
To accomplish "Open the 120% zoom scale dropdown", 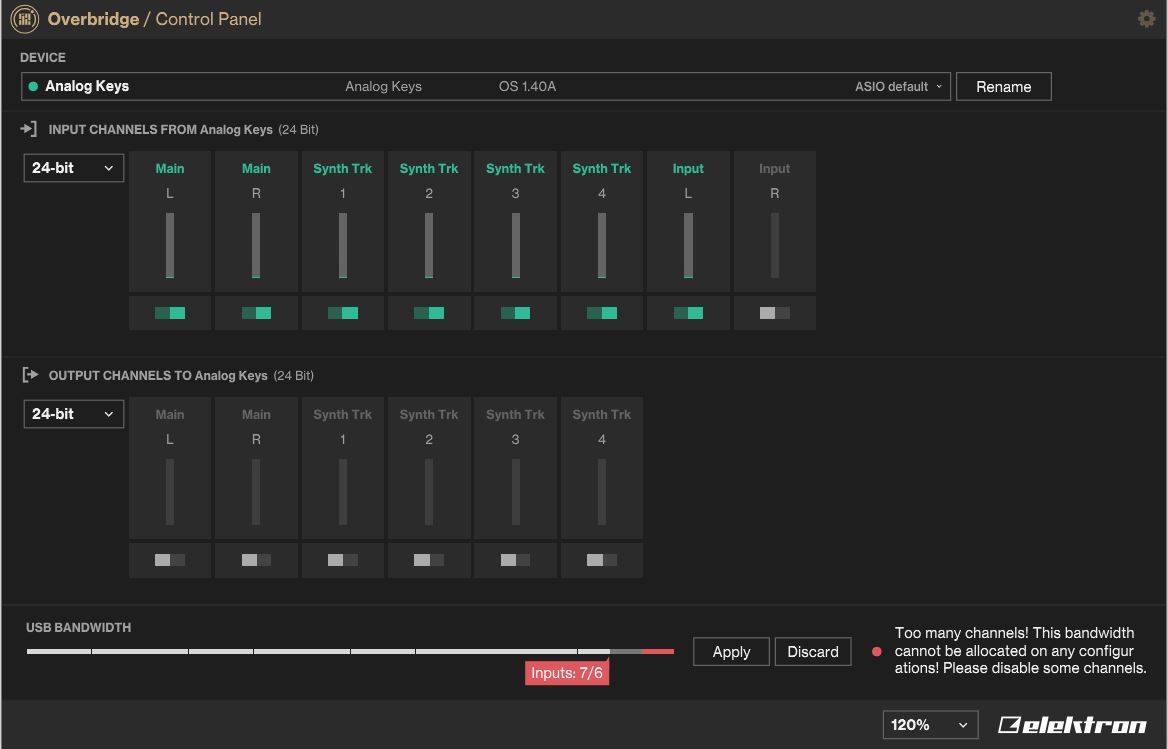I will (929, 725).
